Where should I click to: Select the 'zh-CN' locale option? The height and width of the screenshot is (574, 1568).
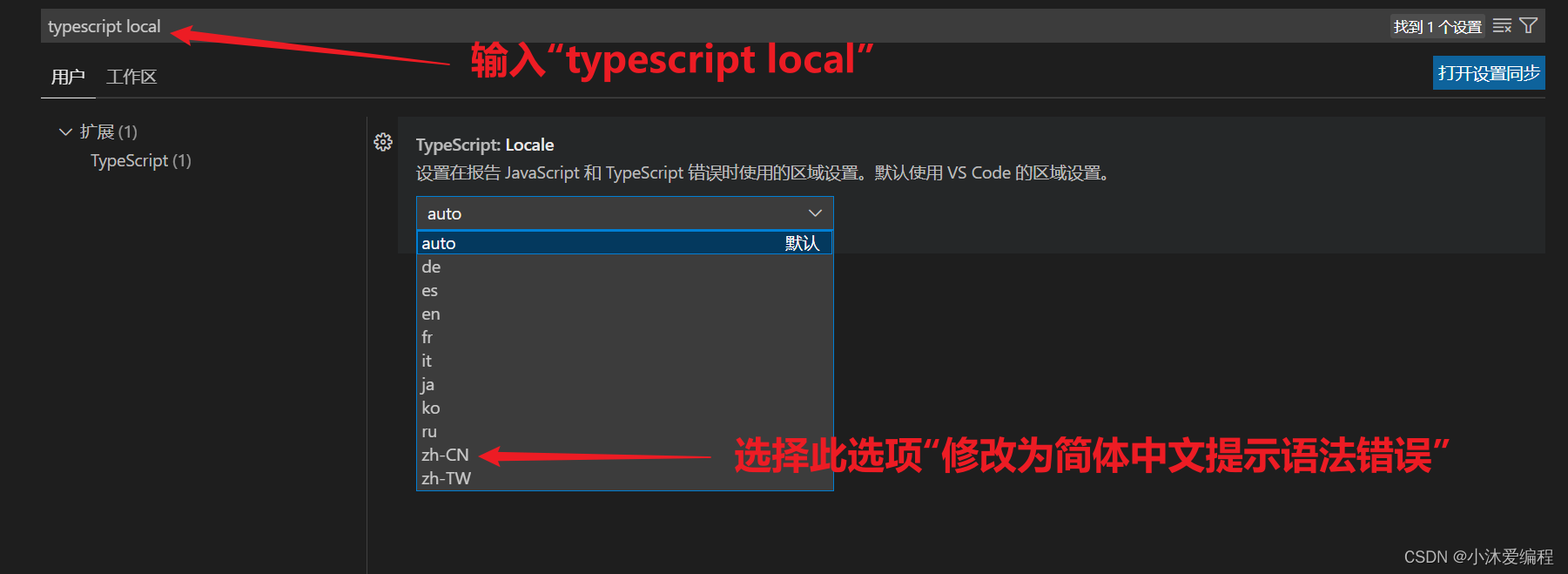coord(624,455)
